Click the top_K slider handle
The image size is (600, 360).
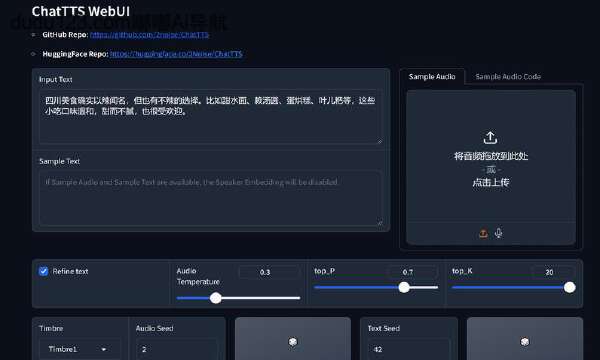tap(569, 287)
